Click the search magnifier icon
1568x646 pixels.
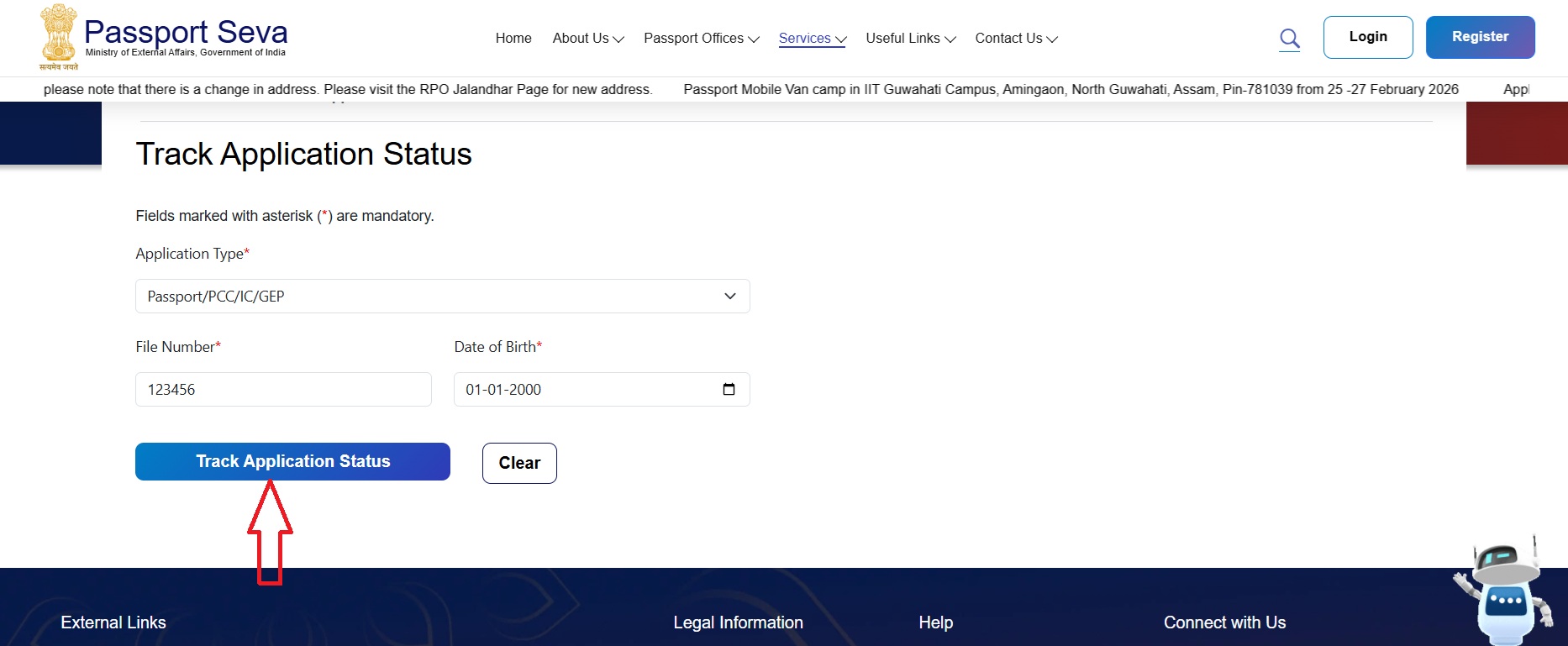[1289, 39]
